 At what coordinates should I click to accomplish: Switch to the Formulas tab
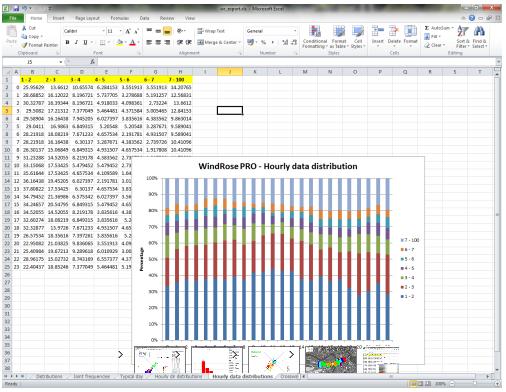(120, 18)
